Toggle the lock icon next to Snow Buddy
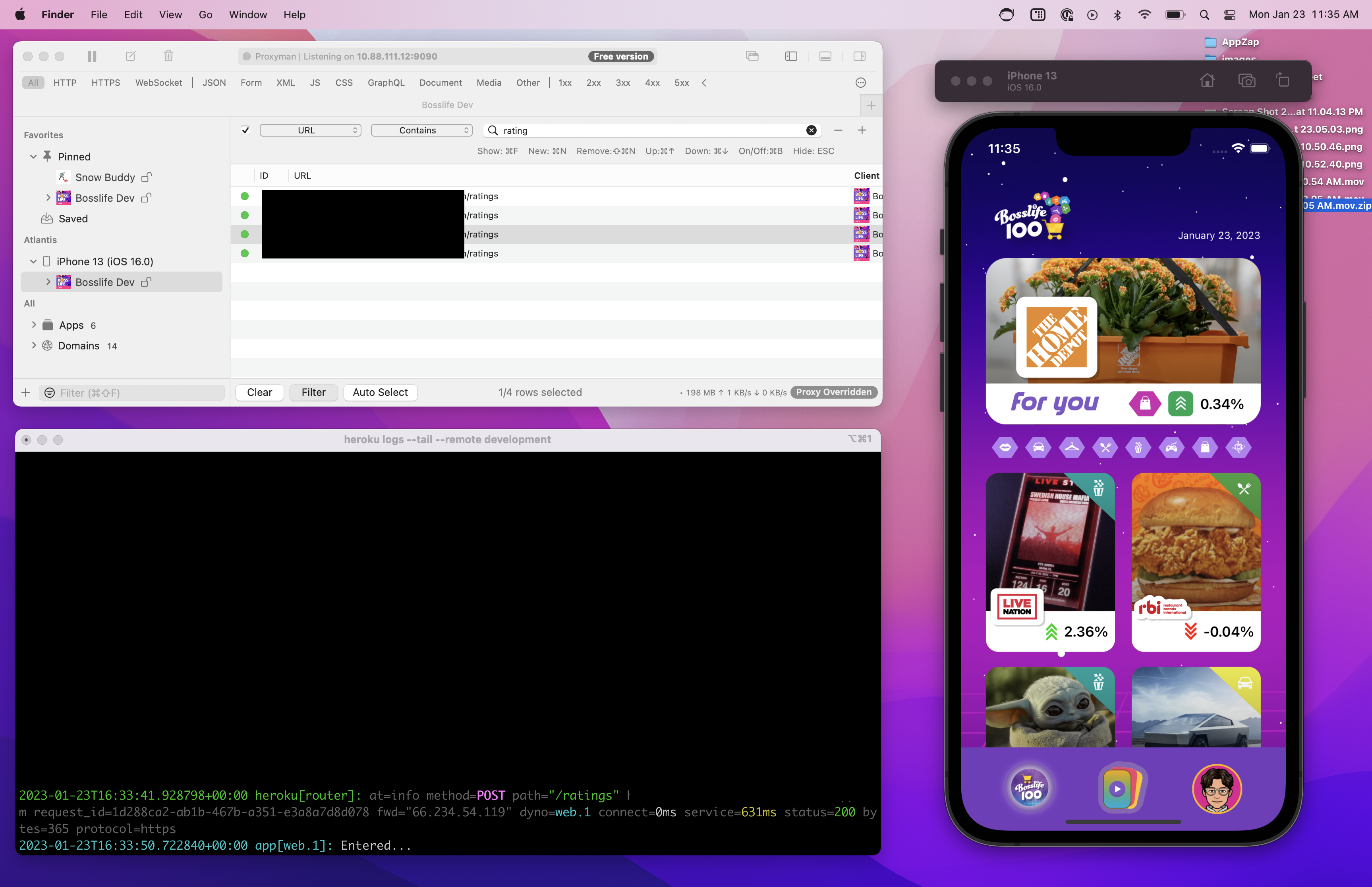 pyautogui.click(x=145, y=177)
